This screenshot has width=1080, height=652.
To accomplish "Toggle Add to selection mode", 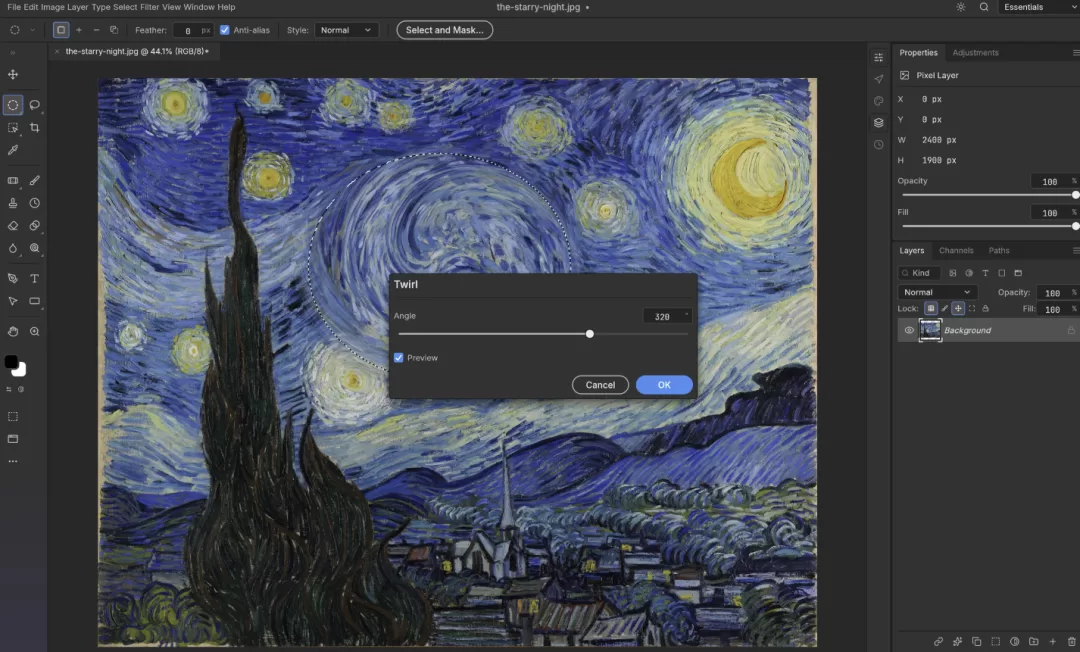I will (79, 30).
